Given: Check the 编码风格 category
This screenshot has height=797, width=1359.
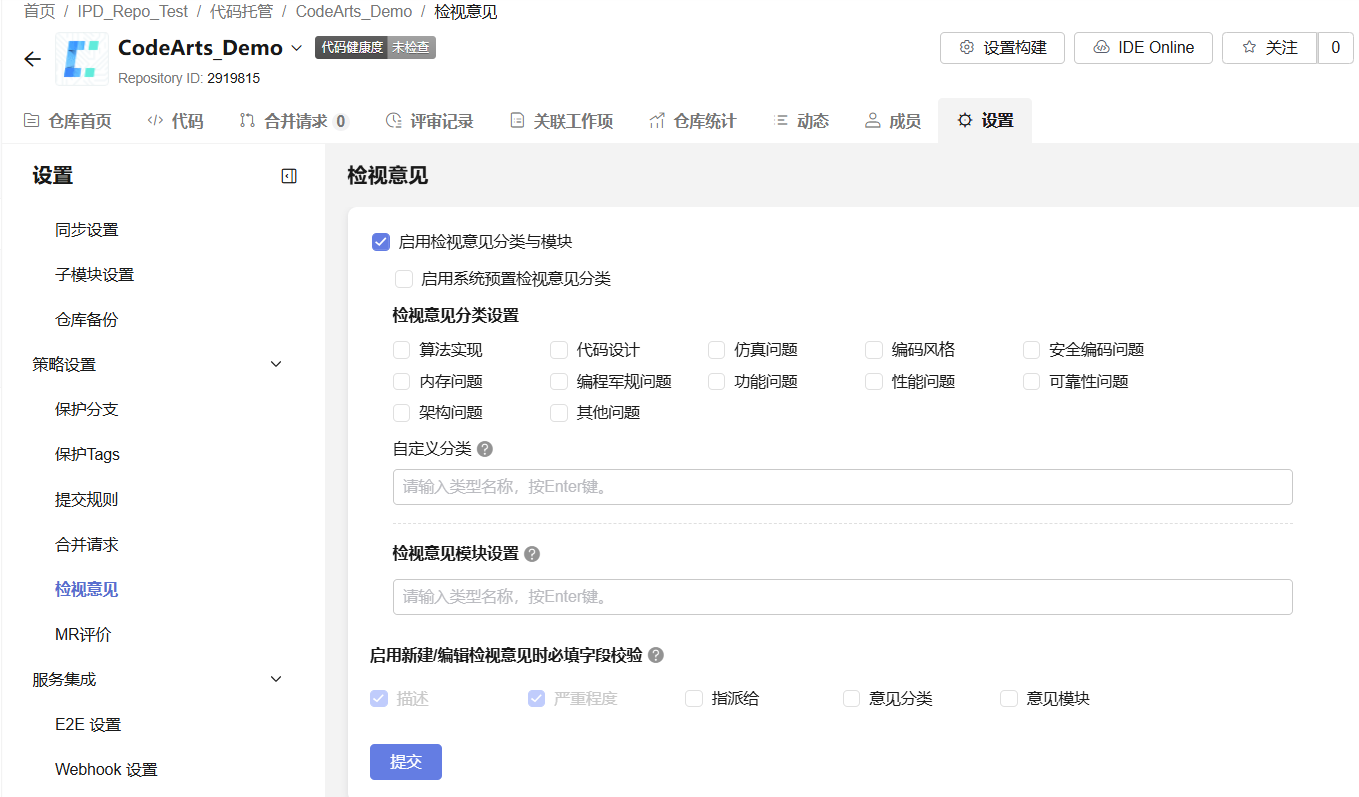Looking at the screenshot, I should point(874,350).
